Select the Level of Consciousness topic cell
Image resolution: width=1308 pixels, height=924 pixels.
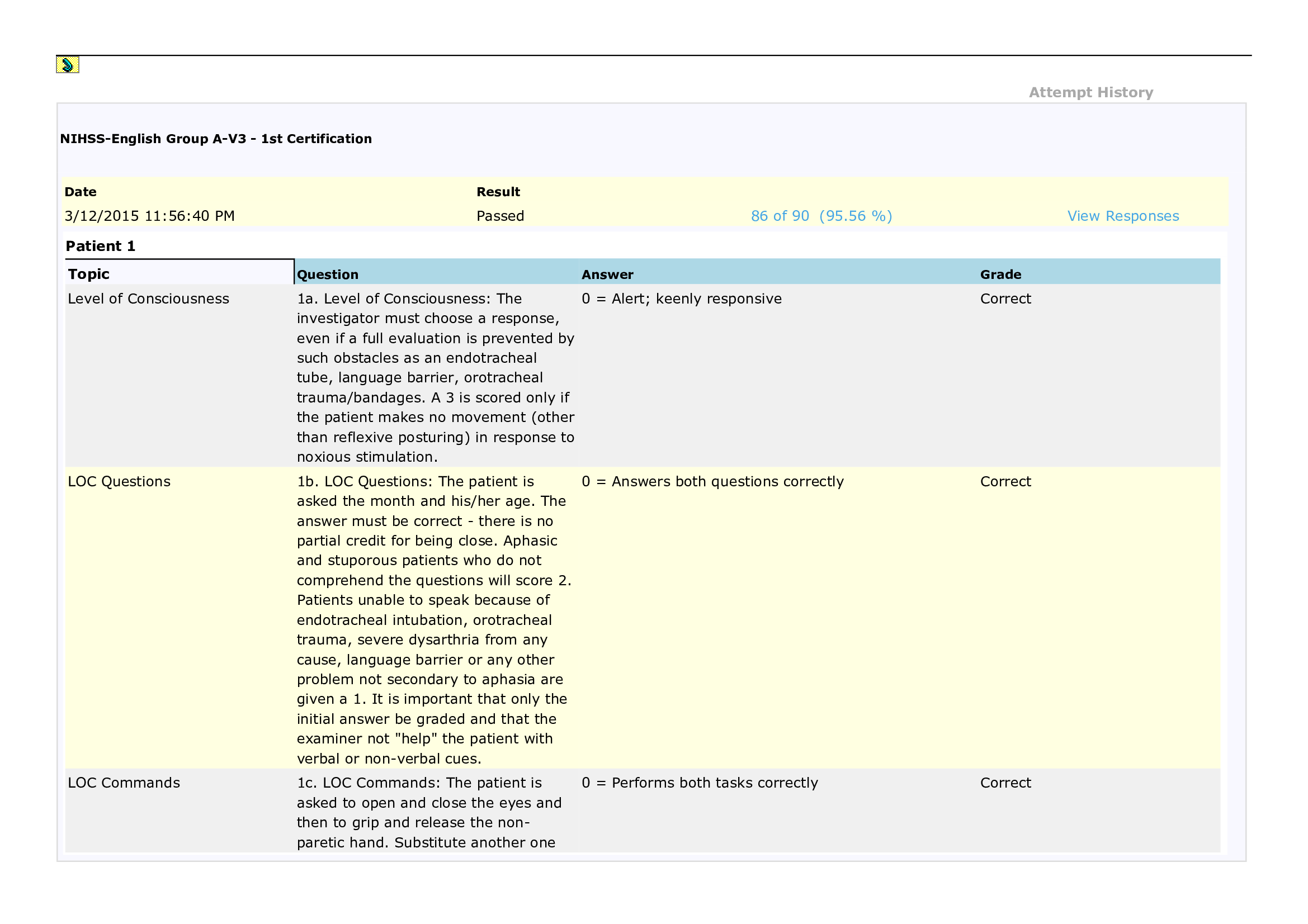pyautogui.click(x=149, y=298)
